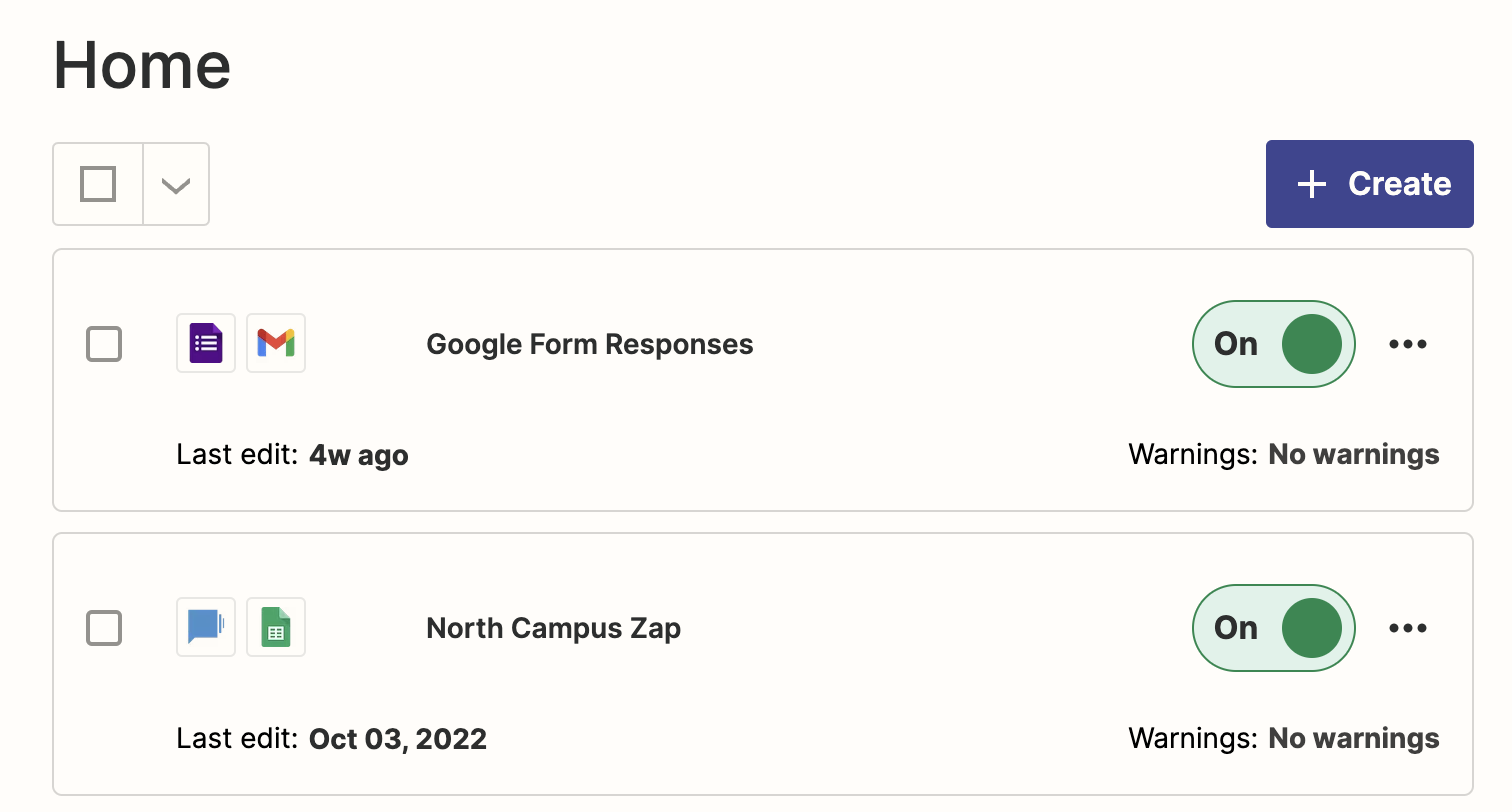1512x812 pixels.
Task: Click the Oct 03, 2022 edit date
Action: pos(398,739)
